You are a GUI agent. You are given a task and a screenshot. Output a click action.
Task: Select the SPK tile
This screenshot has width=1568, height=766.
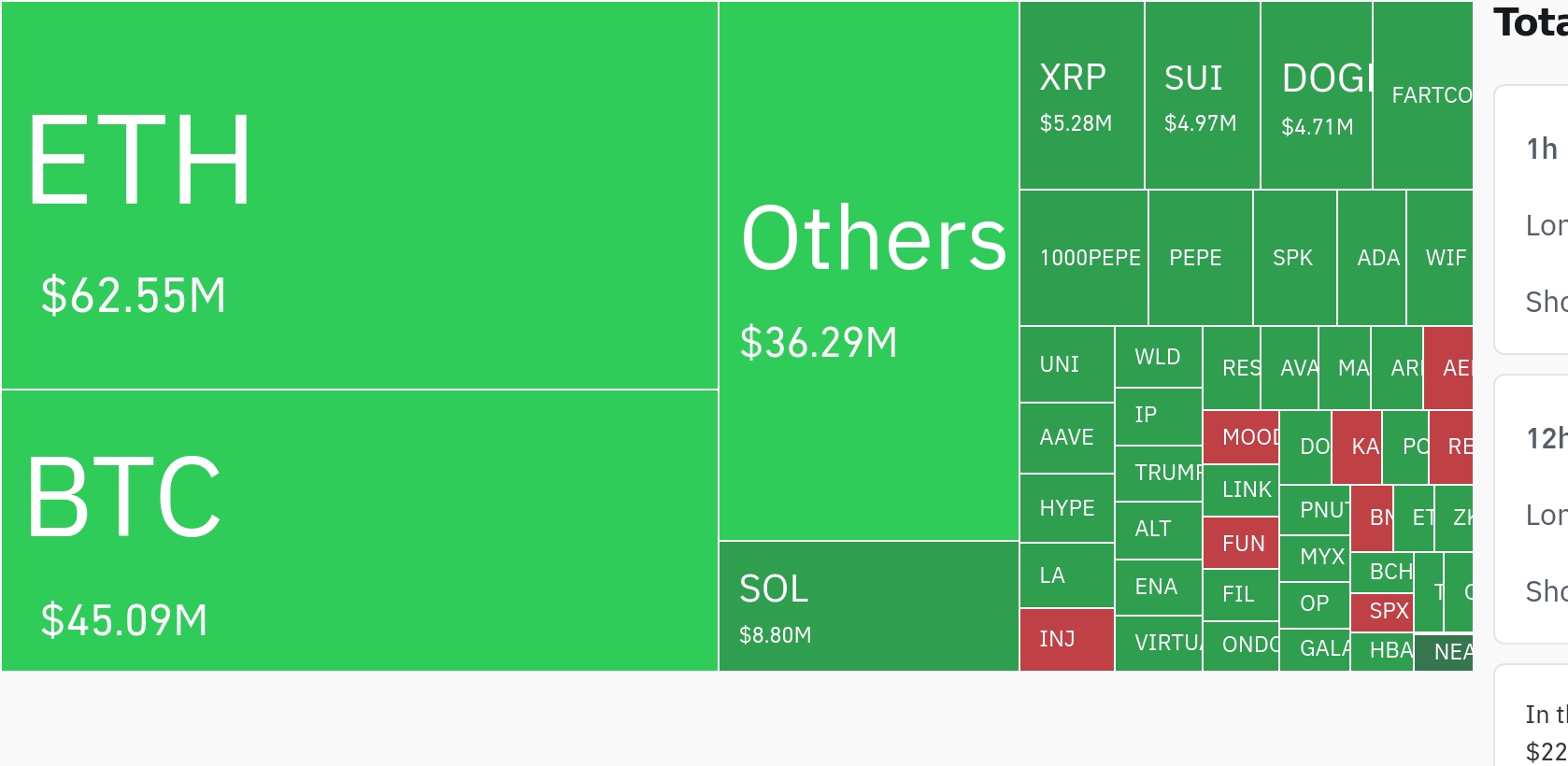[x=1295, y=258]
